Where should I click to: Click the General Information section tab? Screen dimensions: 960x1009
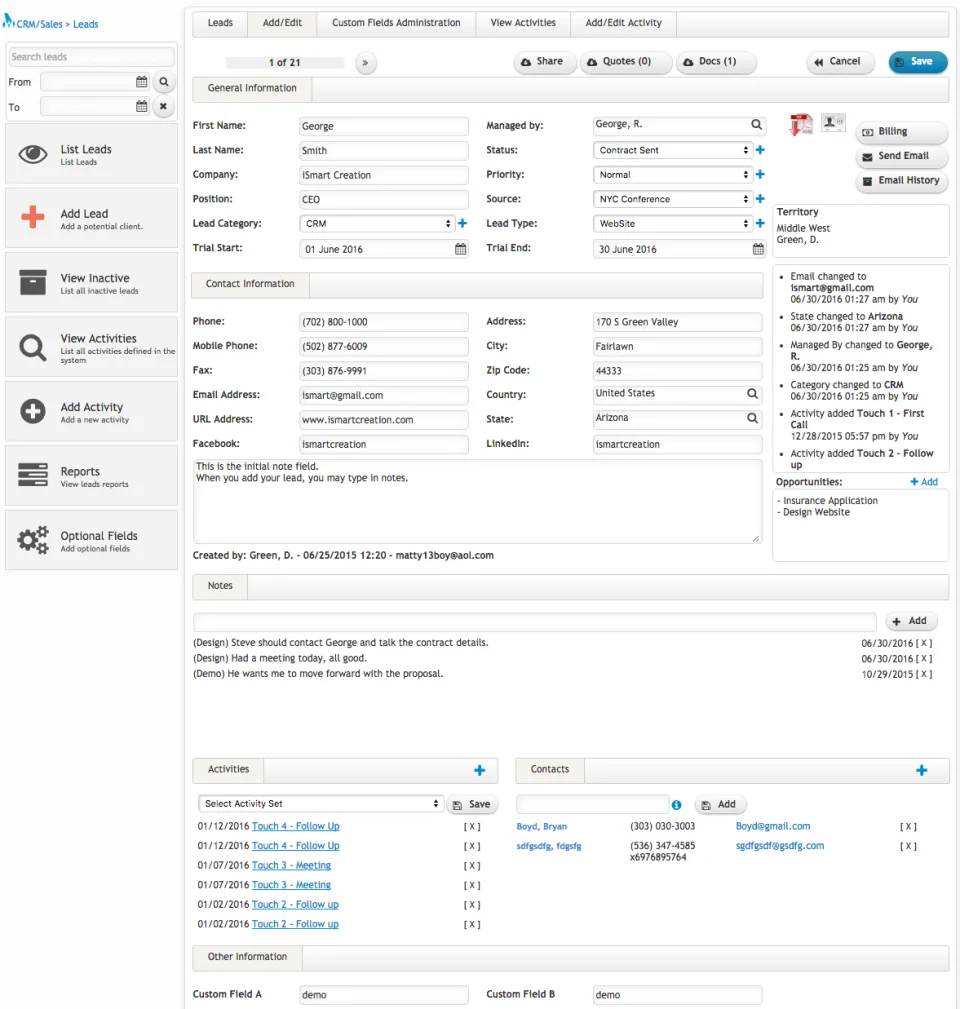(x=252, y=88)
